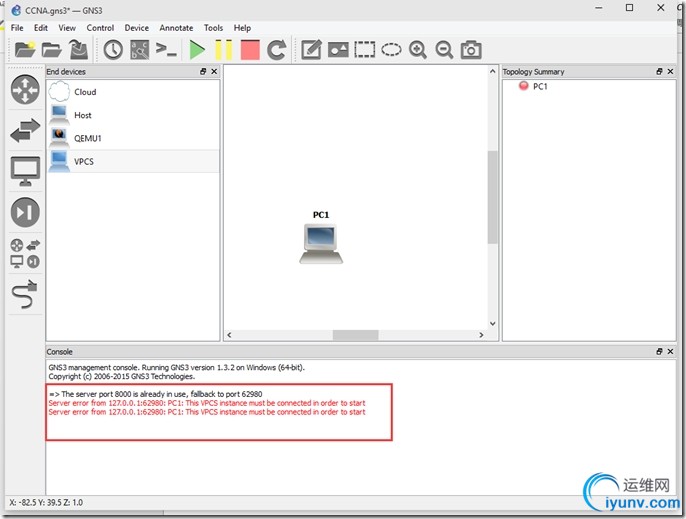Select VPCS in End devices list
The height and width of the screenshot is (519, 686).
click(133, 161)
